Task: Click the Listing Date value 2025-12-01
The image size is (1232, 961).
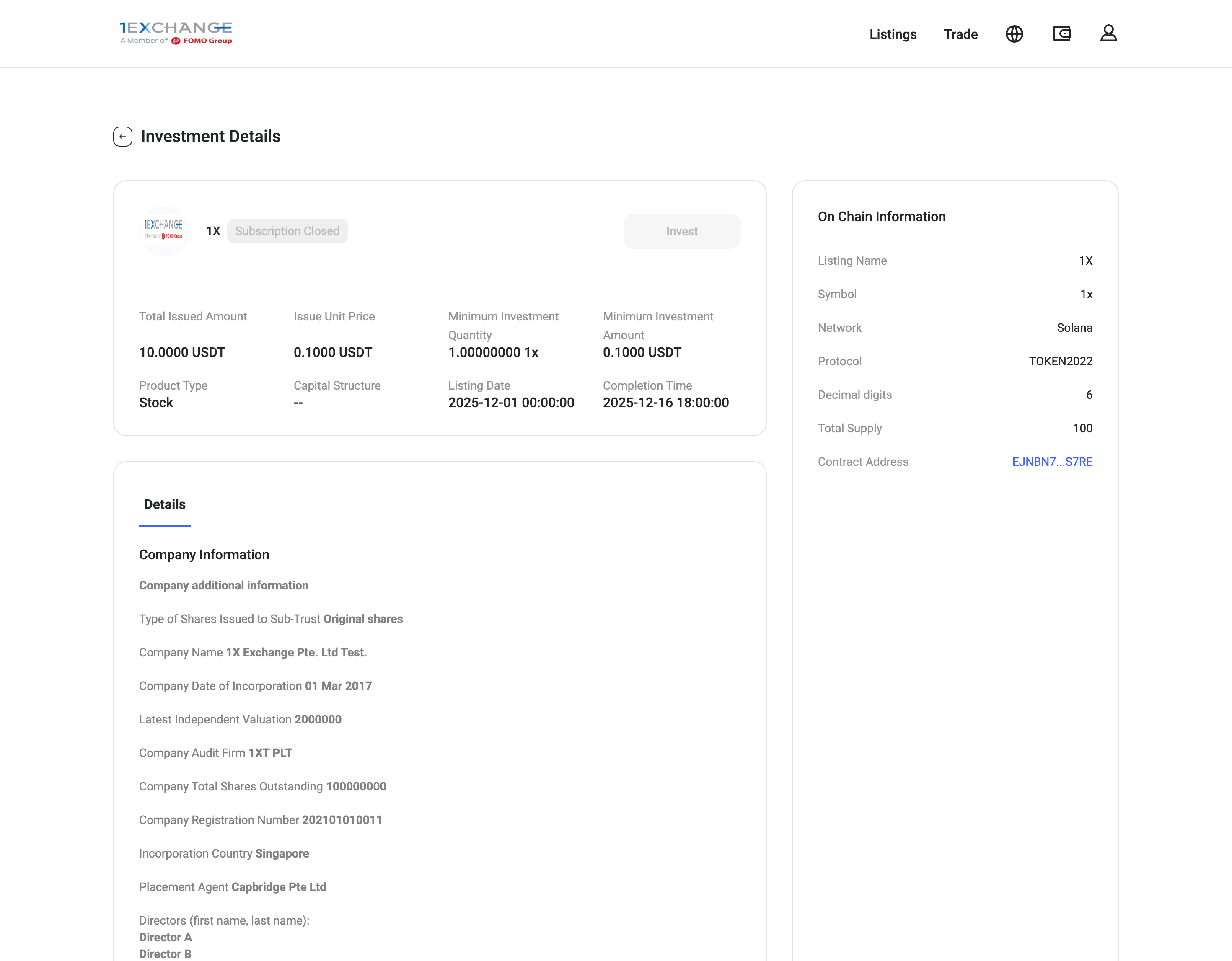Action: click(511, 403)
